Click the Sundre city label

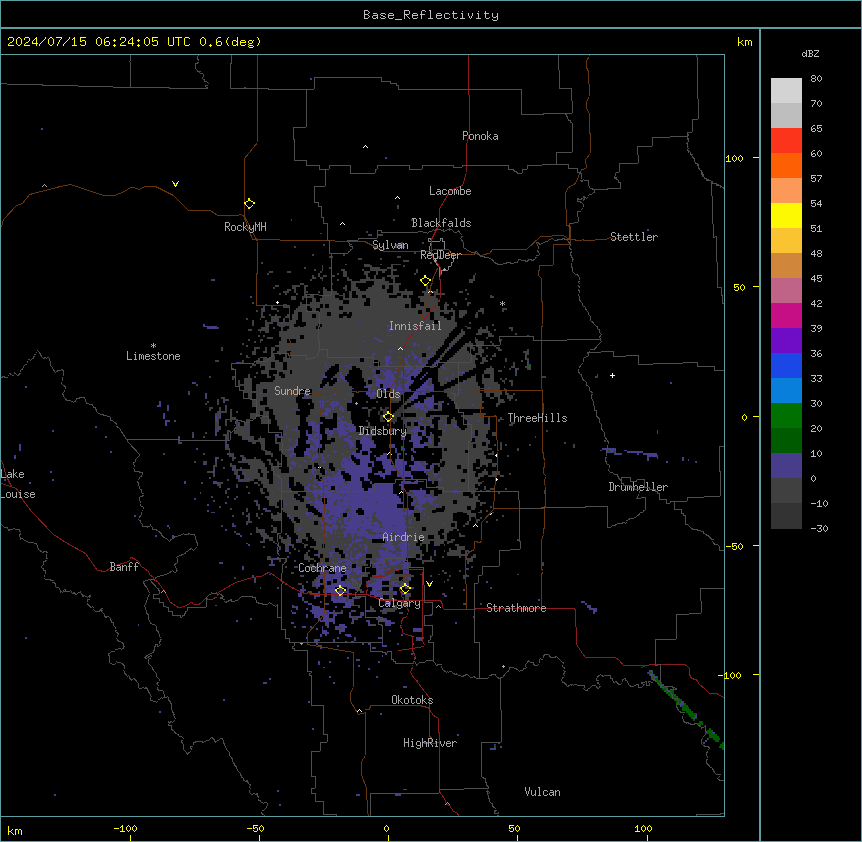292,391
